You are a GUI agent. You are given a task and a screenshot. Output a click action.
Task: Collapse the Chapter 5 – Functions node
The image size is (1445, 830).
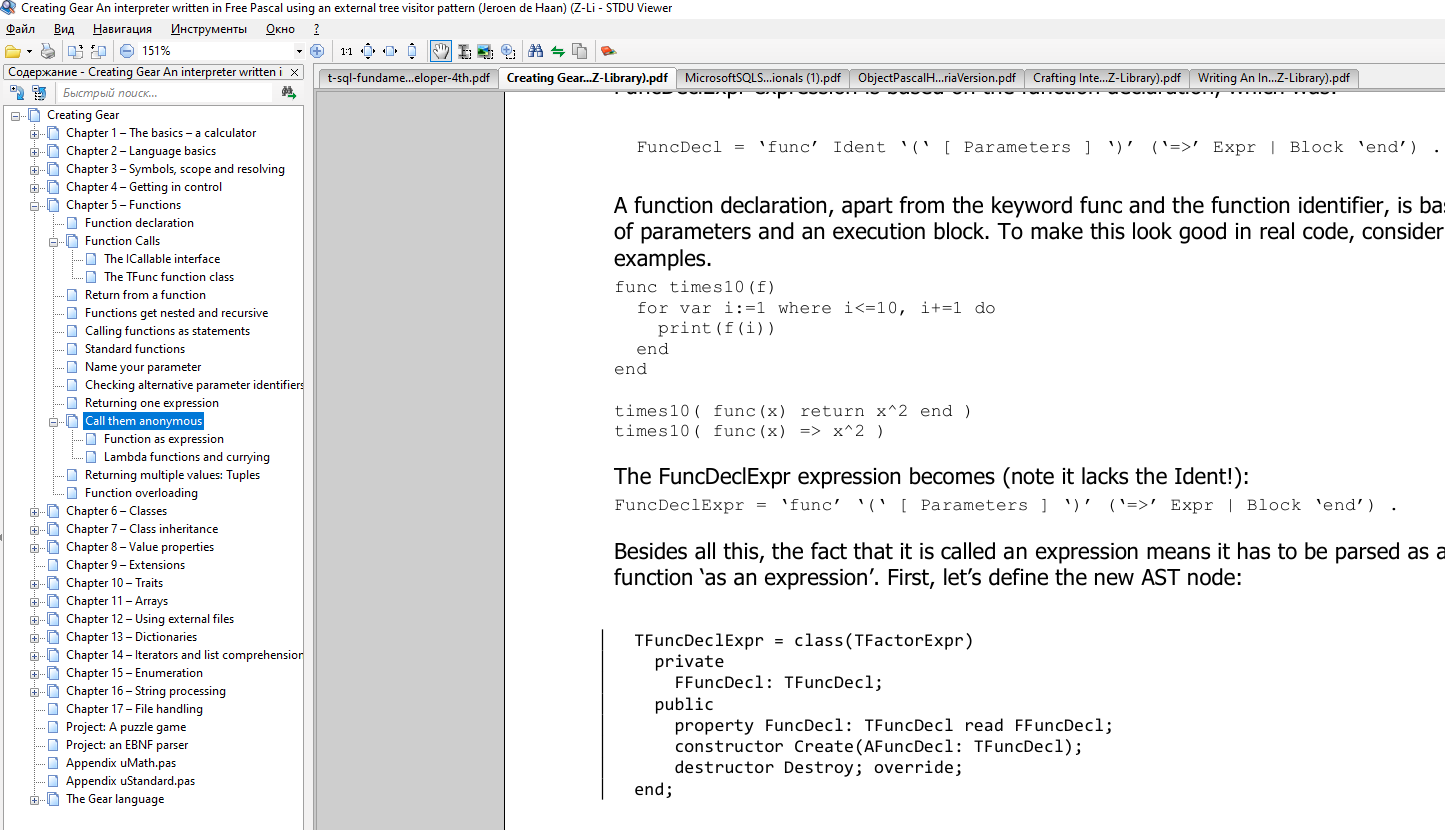pos(35,205)
